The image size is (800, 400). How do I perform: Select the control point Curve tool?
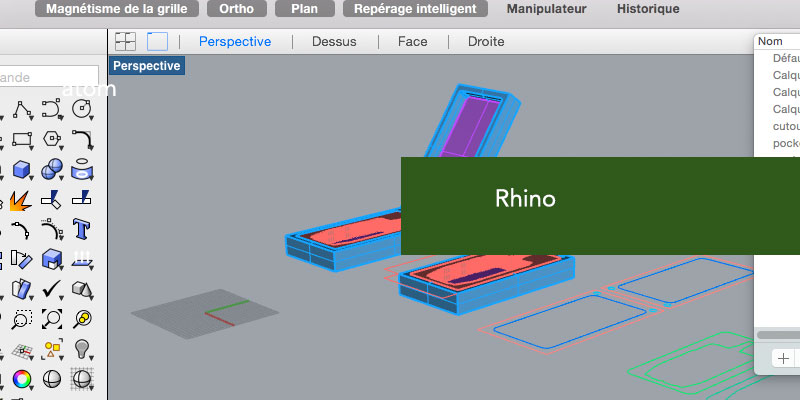pos(52,109)
